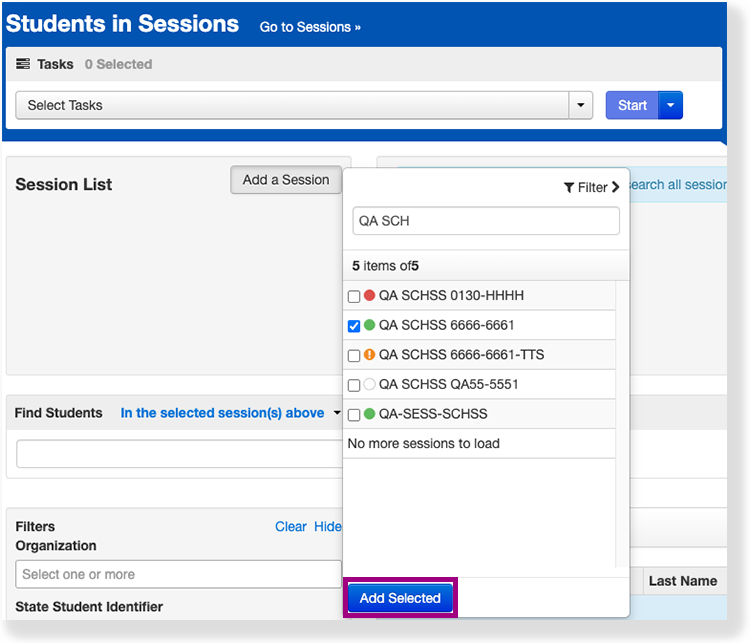The image size is (750, 643).
Task: Click orange warning icon for QA SCHSS 6666-6661-TTS
Action: coord(369,355)
